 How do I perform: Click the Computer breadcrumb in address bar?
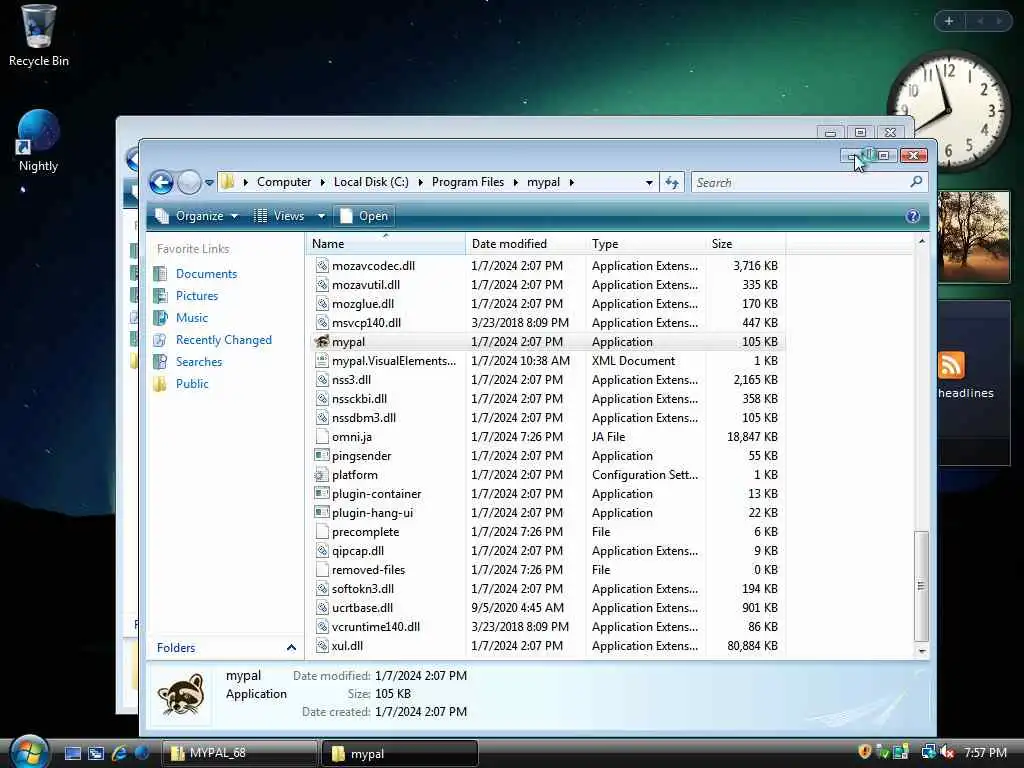click(283, 182)
